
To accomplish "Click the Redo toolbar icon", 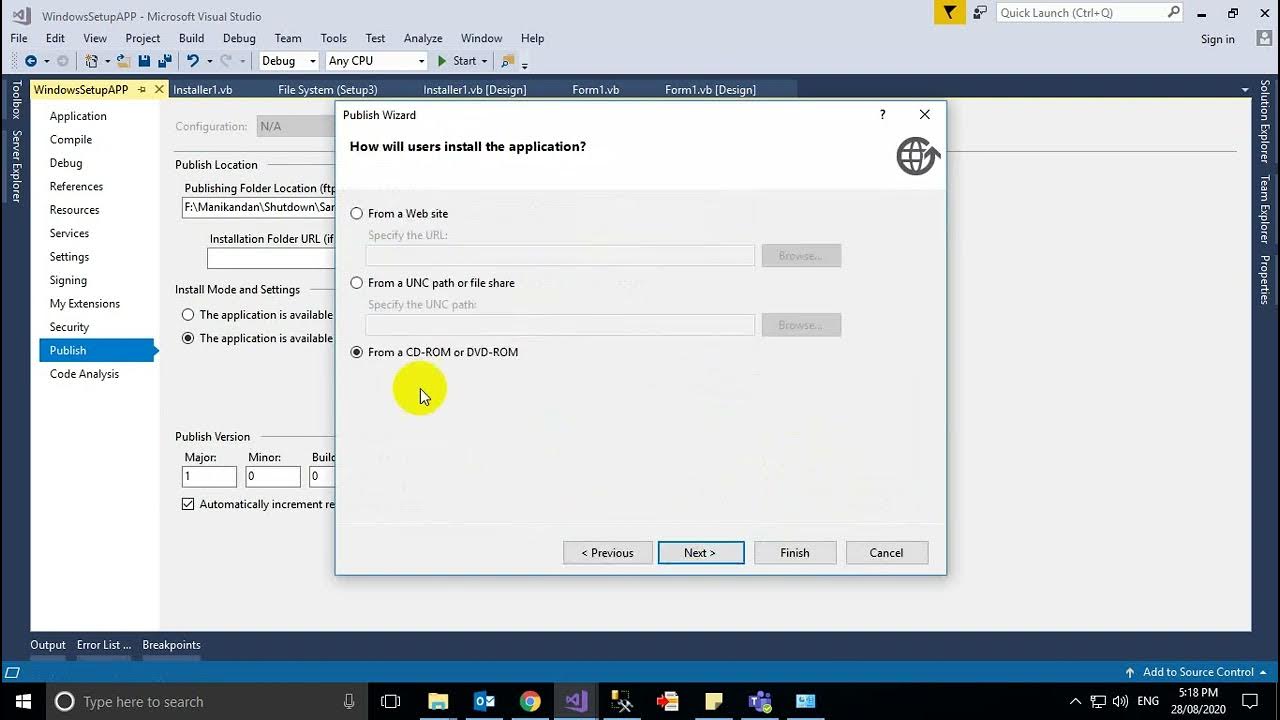I will (226, 61).
